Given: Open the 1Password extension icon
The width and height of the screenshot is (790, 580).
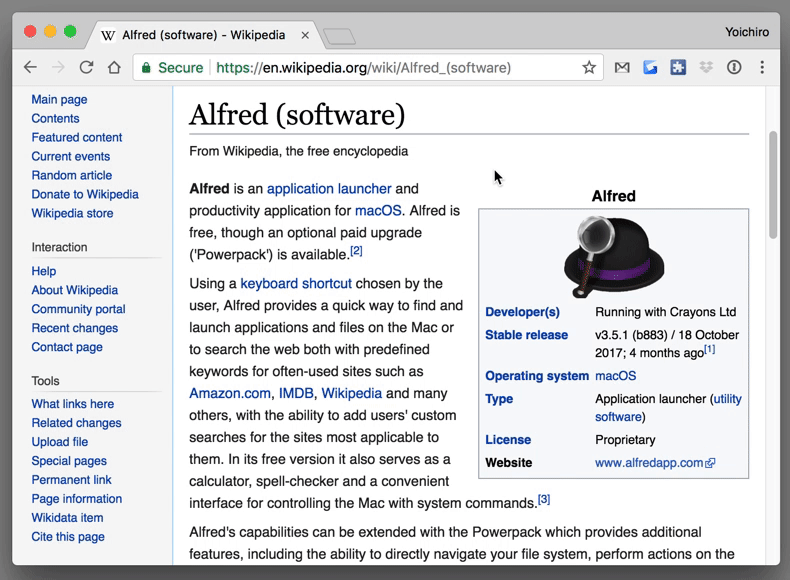Looking at the screenshot, I should pos(734,67).
